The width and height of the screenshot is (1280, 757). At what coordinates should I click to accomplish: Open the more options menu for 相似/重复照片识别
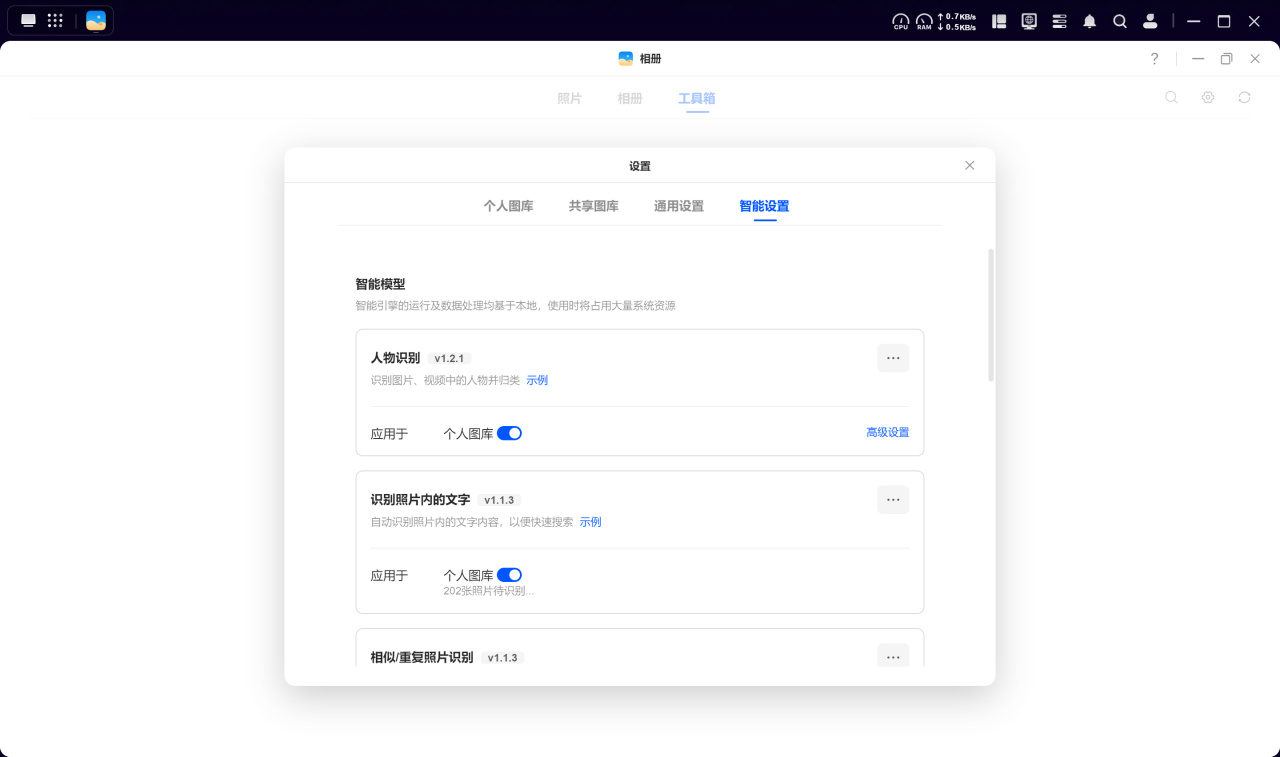893,656
